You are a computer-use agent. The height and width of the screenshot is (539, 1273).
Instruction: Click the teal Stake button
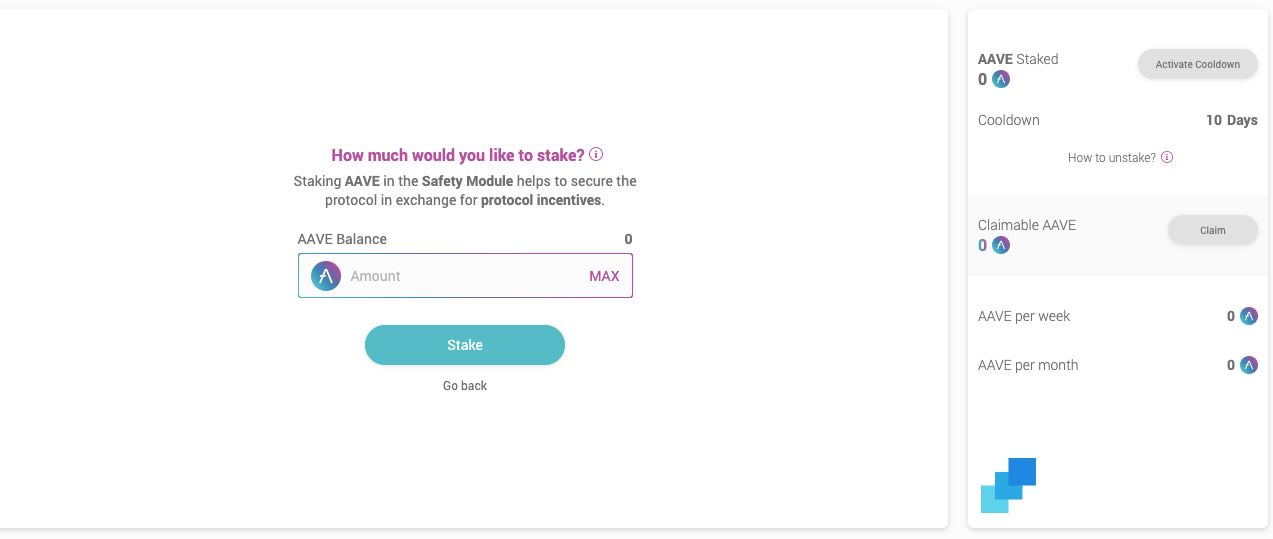click(x=465, y=345)
